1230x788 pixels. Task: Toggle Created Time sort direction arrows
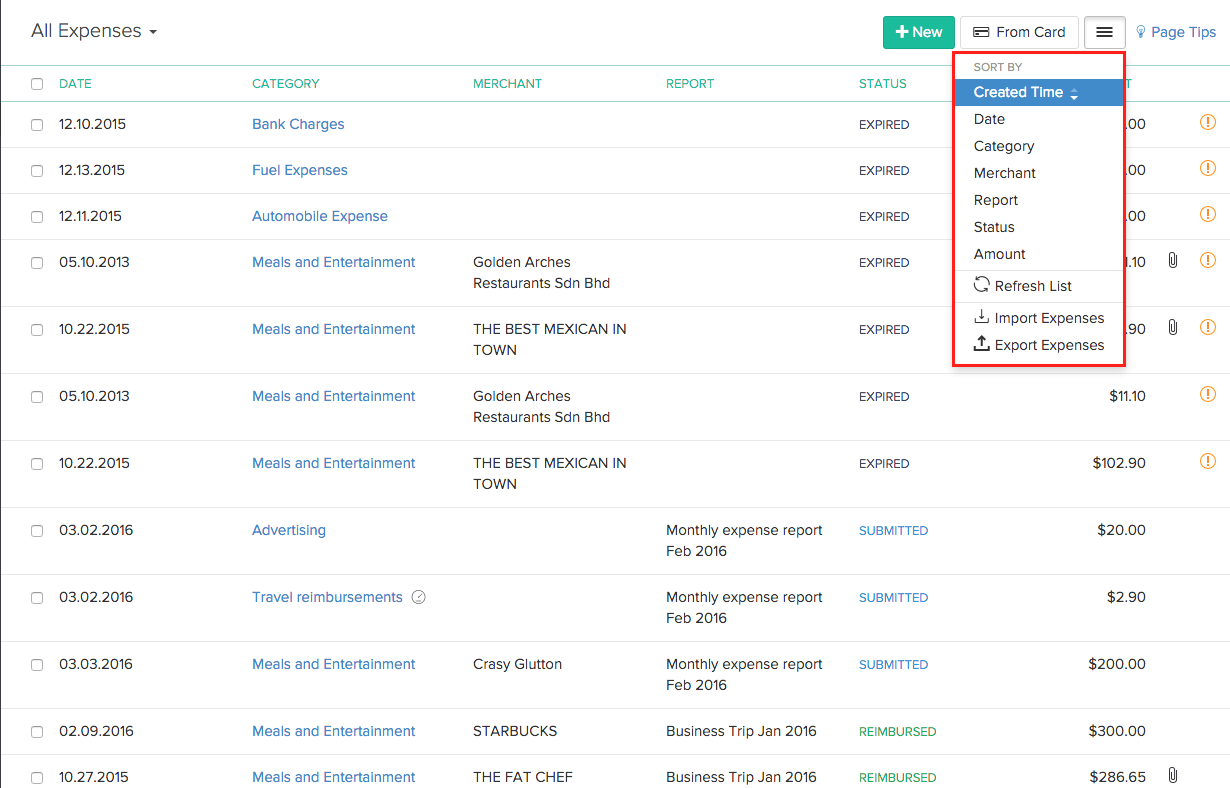pyautogui.click(x=1074, y=93)
